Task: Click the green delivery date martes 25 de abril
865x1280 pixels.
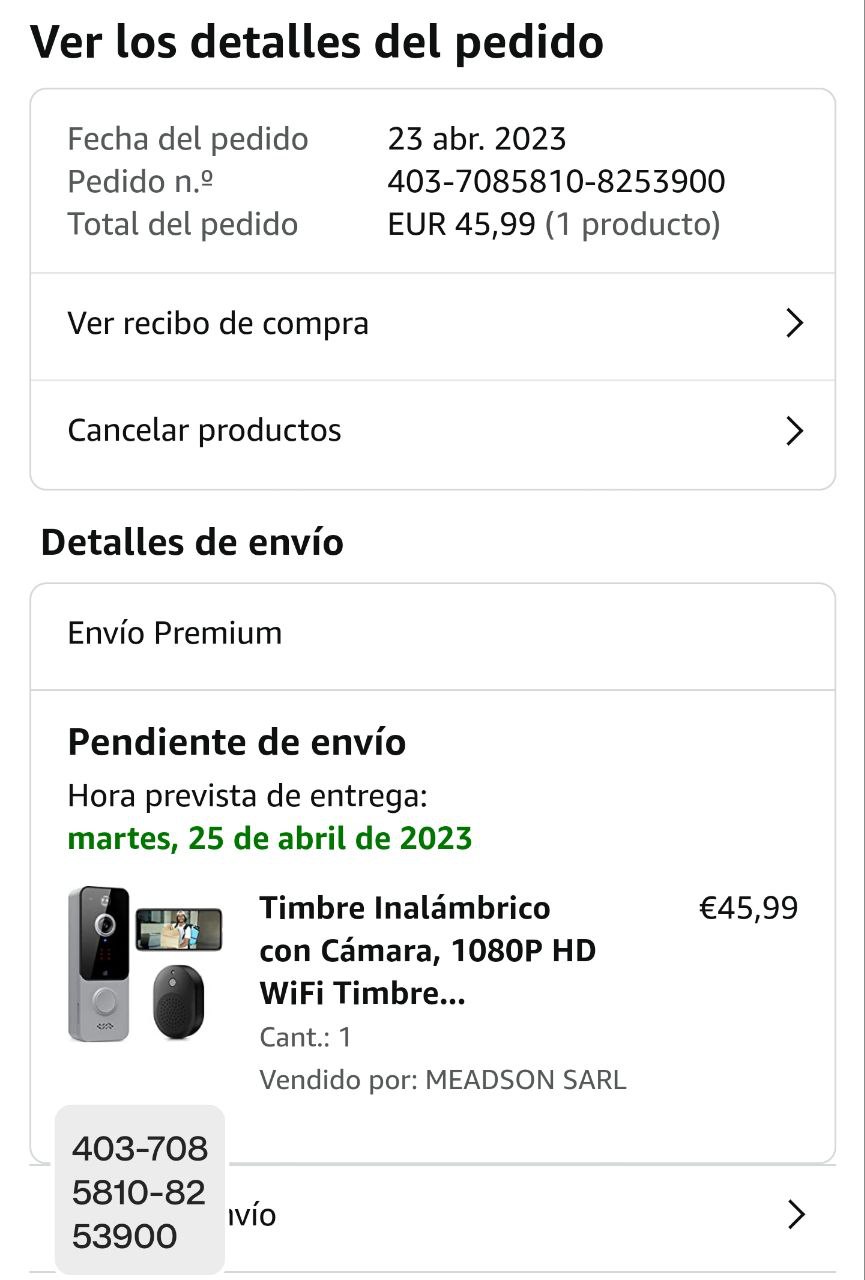Action: coord(270,838)
